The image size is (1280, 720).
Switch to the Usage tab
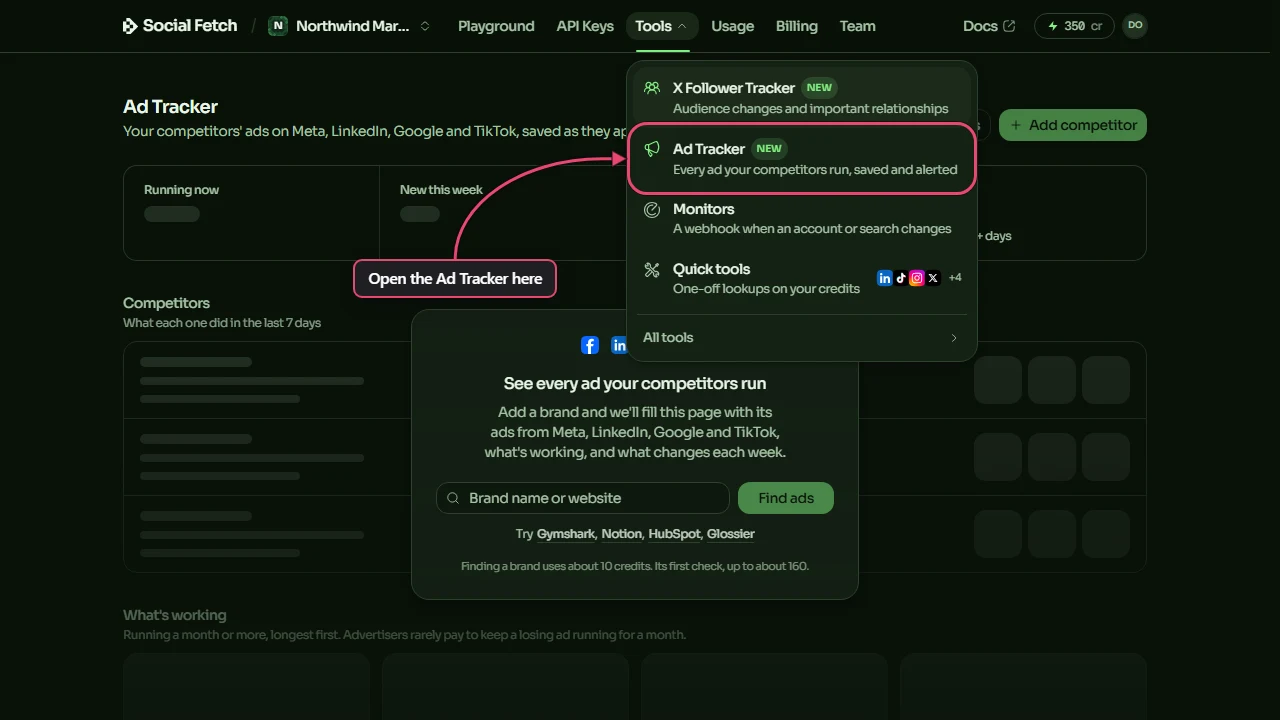pos(733,26)
